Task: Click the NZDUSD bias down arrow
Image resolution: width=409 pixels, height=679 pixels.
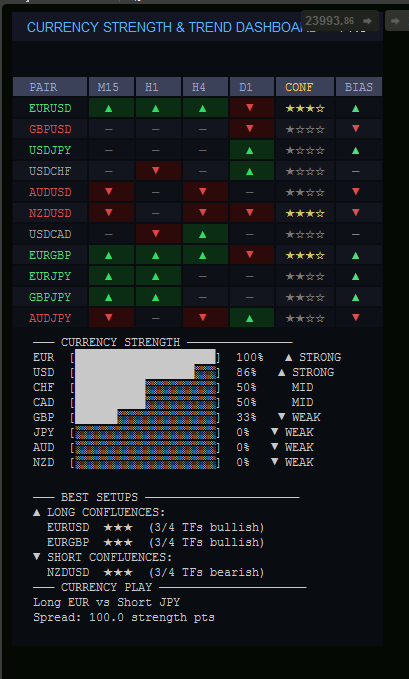Action: click(x=356, y=213)
